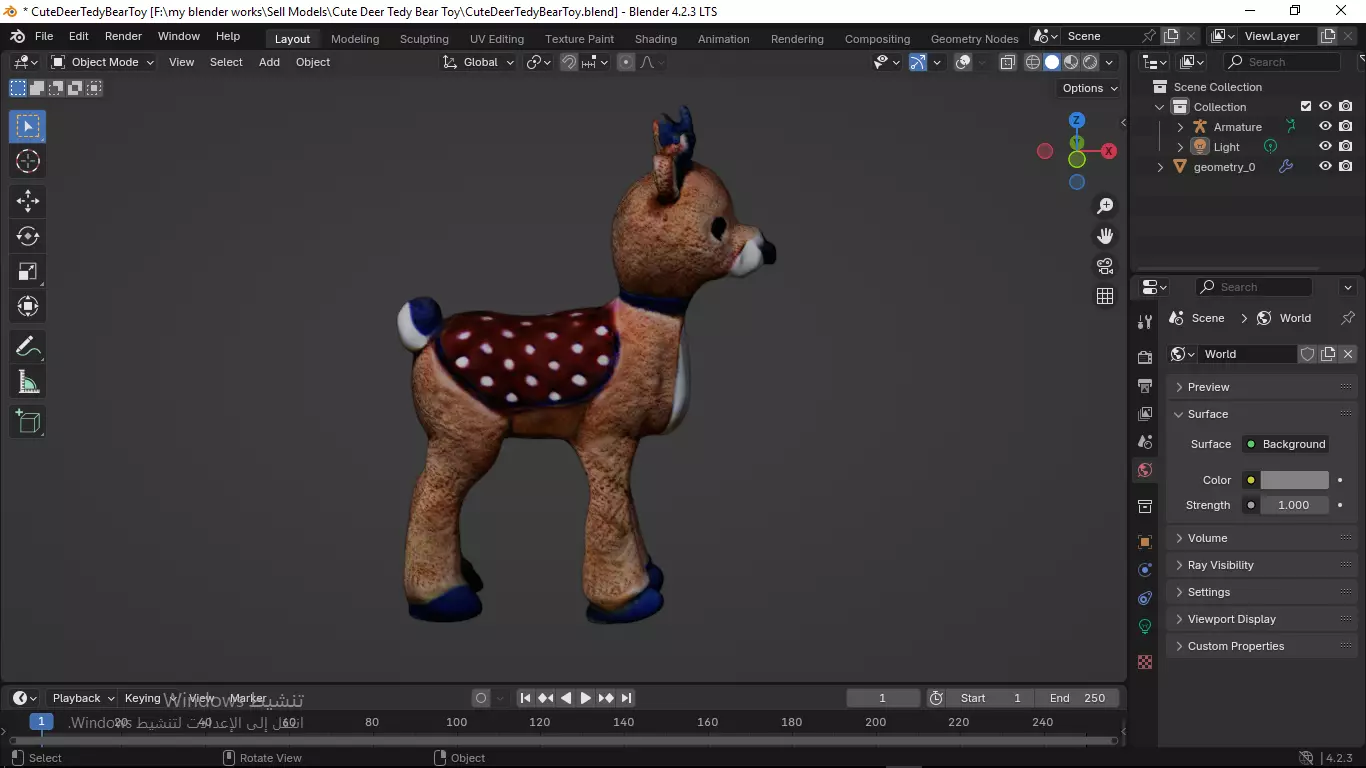Open the File menu
The image size is (1366, 768).
click(x=44, y=36)
